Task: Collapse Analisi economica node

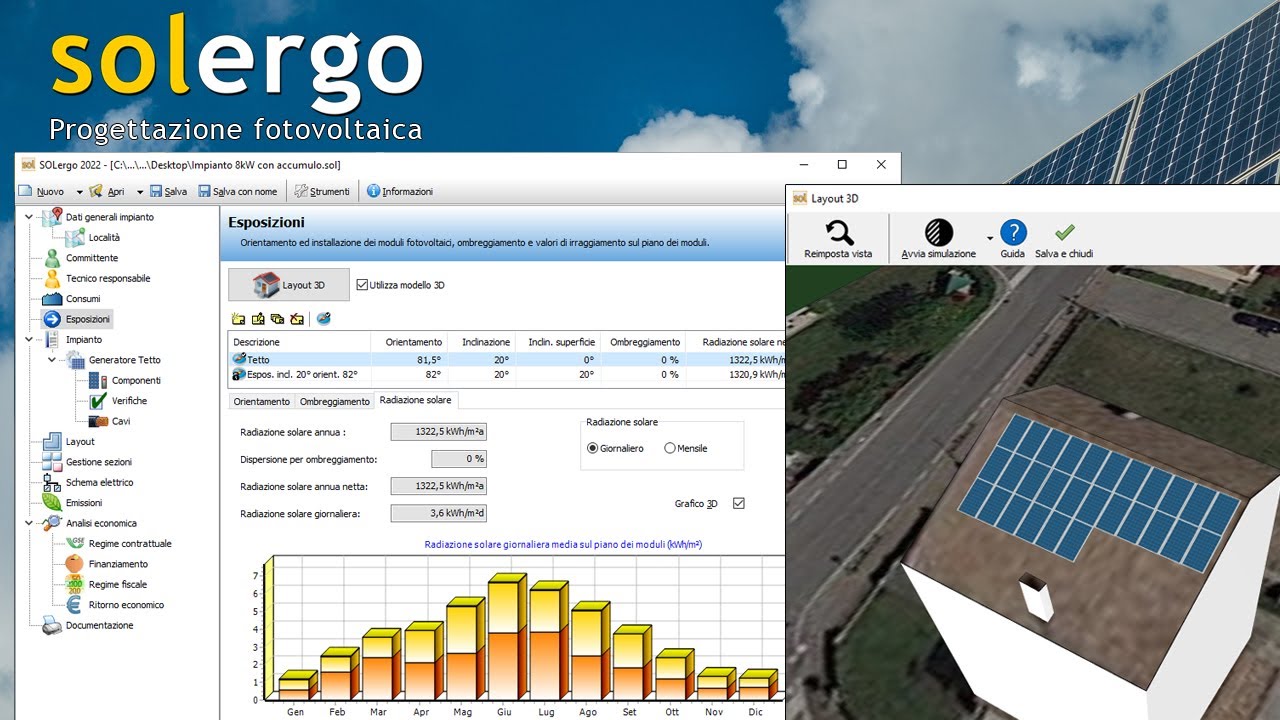Action: [x=29, y=523]
